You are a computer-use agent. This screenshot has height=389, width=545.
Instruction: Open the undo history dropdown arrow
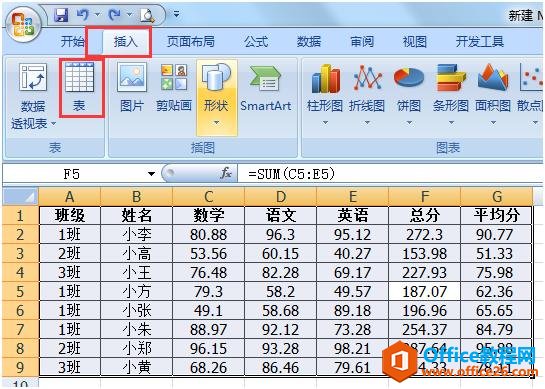coord(98,15)
